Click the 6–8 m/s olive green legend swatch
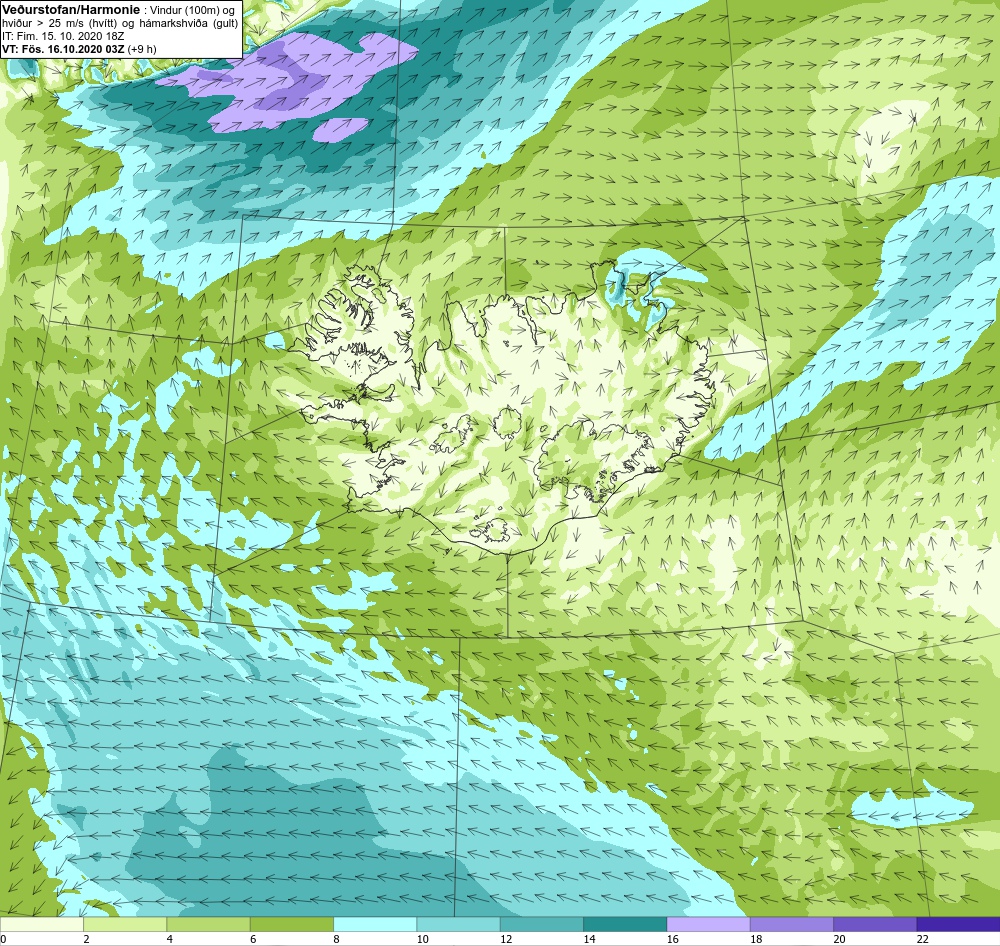 click(291, 924)
